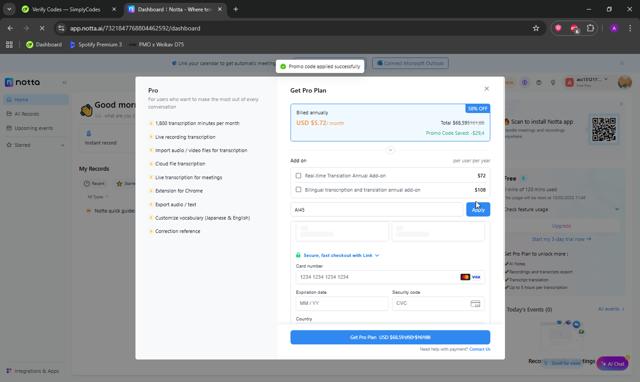The height and width of the screenshot is (382, 640).
Task: Open the red cloud extension icon with badge
Action: (x=574, y=28)
